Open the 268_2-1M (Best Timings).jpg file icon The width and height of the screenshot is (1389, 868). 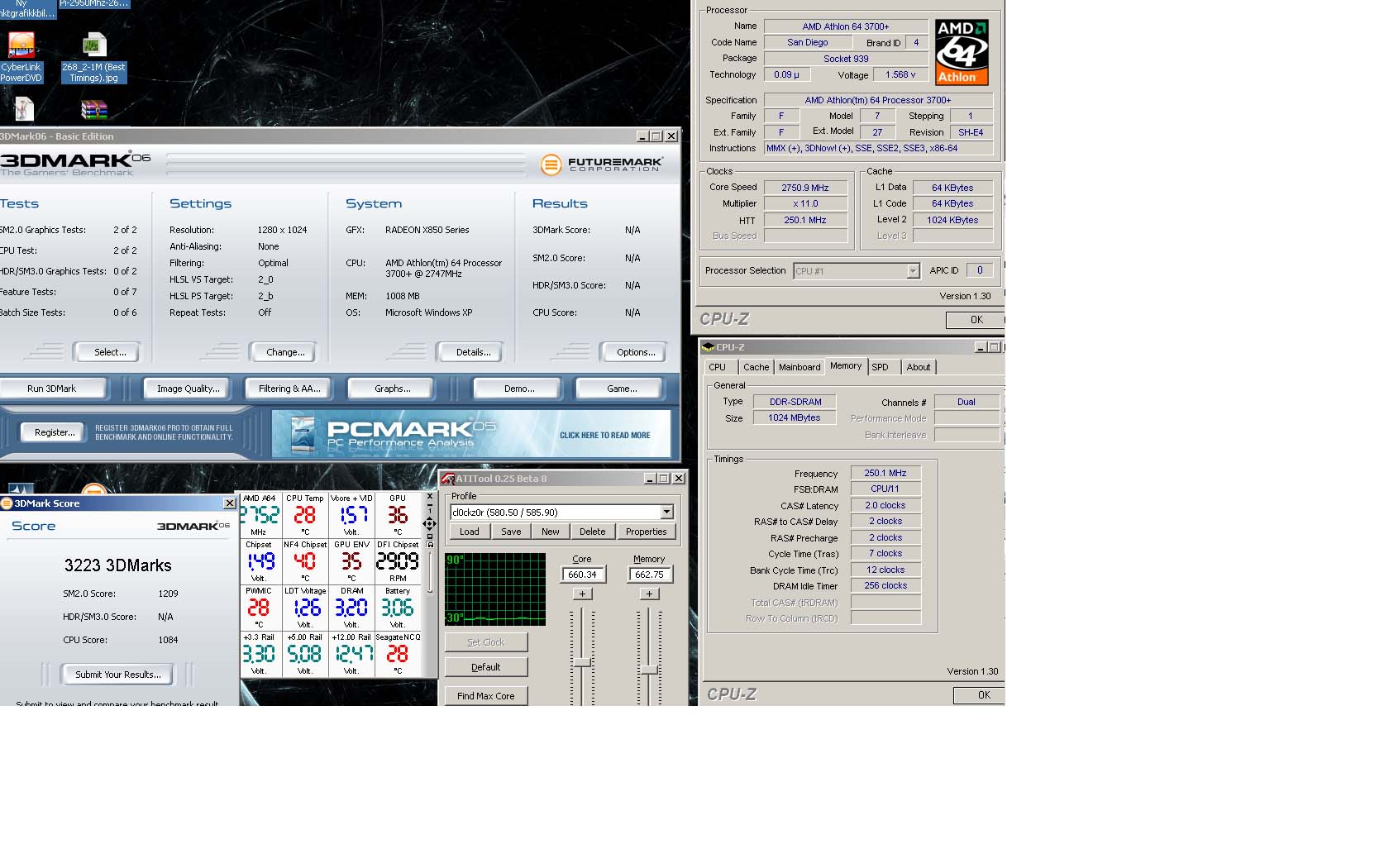click(93, 57)
